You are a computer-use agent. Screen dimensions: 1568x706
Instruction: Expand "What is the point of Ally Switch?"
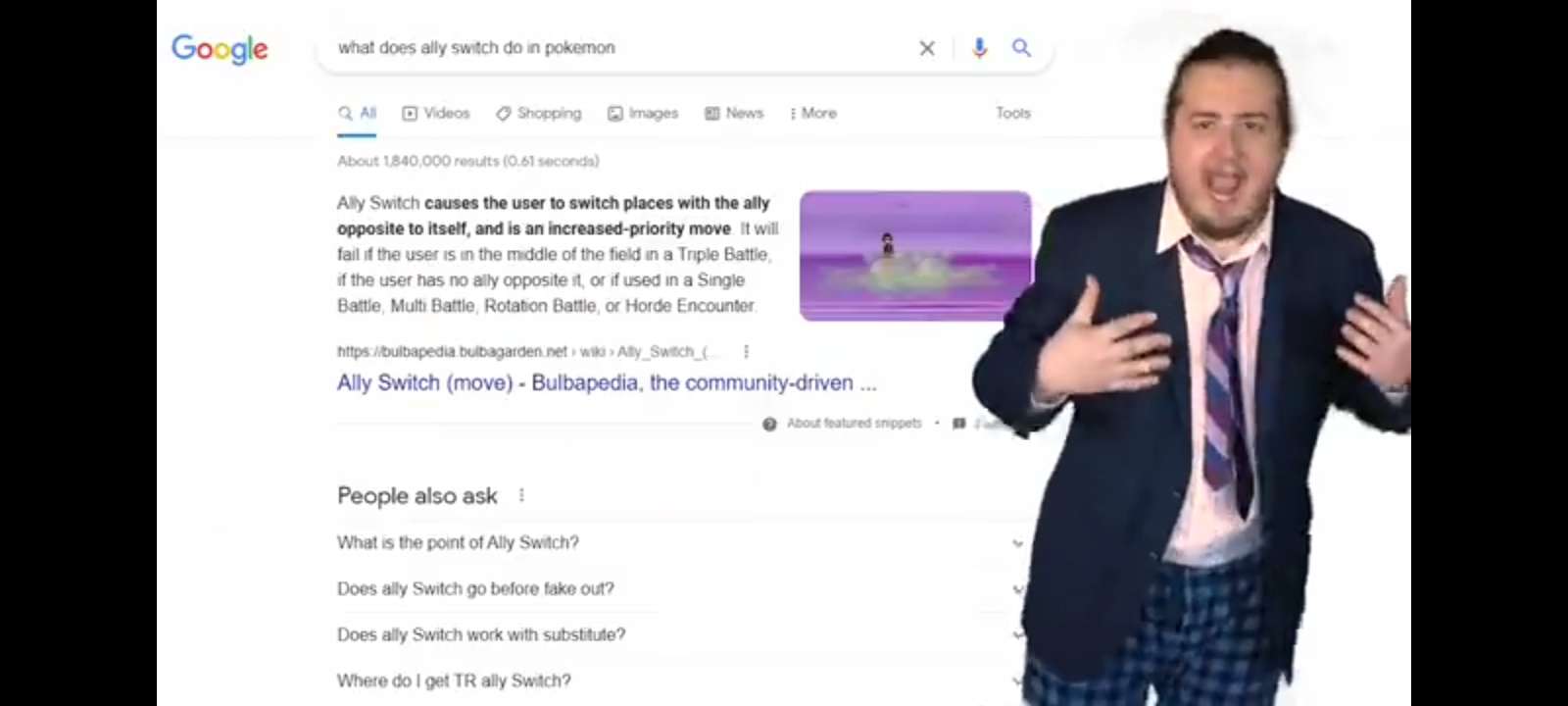679,542
